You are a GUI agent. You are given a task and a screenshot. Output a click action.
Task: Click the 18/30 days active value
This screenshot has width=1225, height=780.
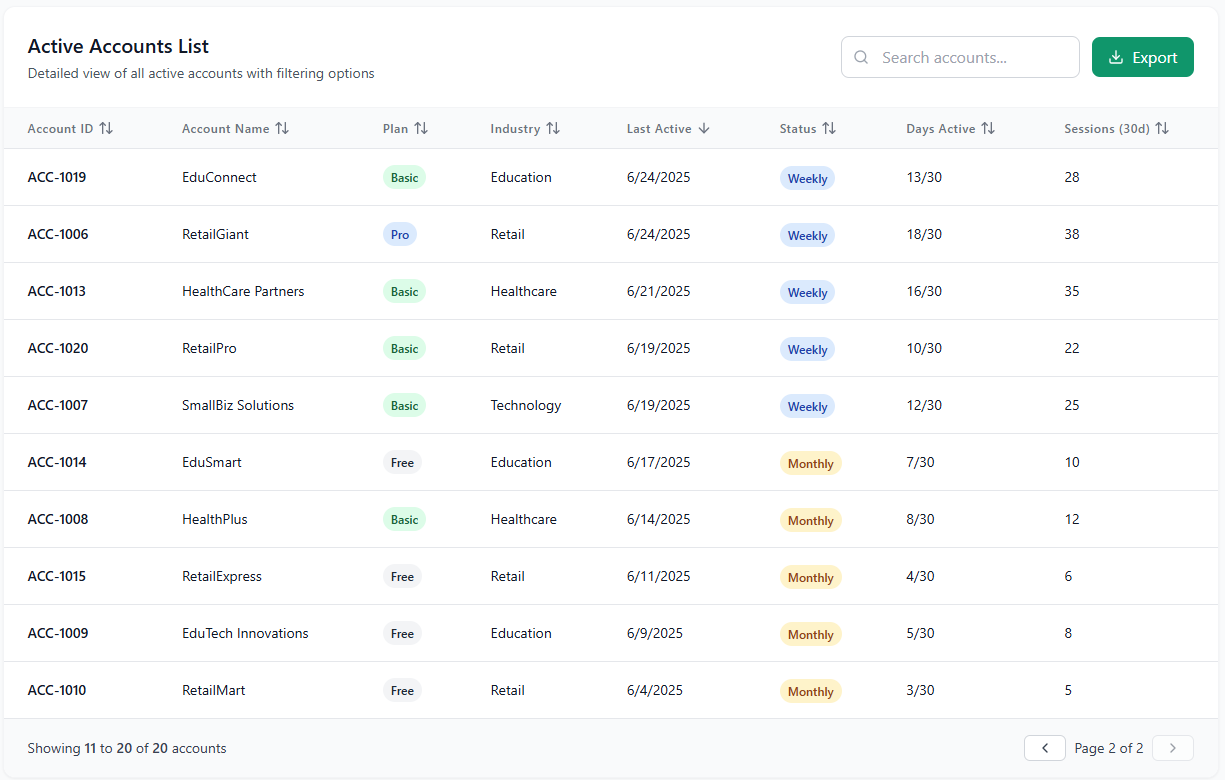point(924,234)
